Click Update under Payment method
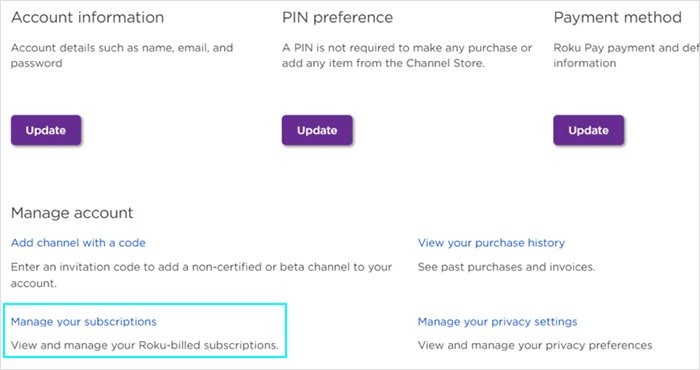This screenshot has height=370, width=700. (x=588, y=130)
